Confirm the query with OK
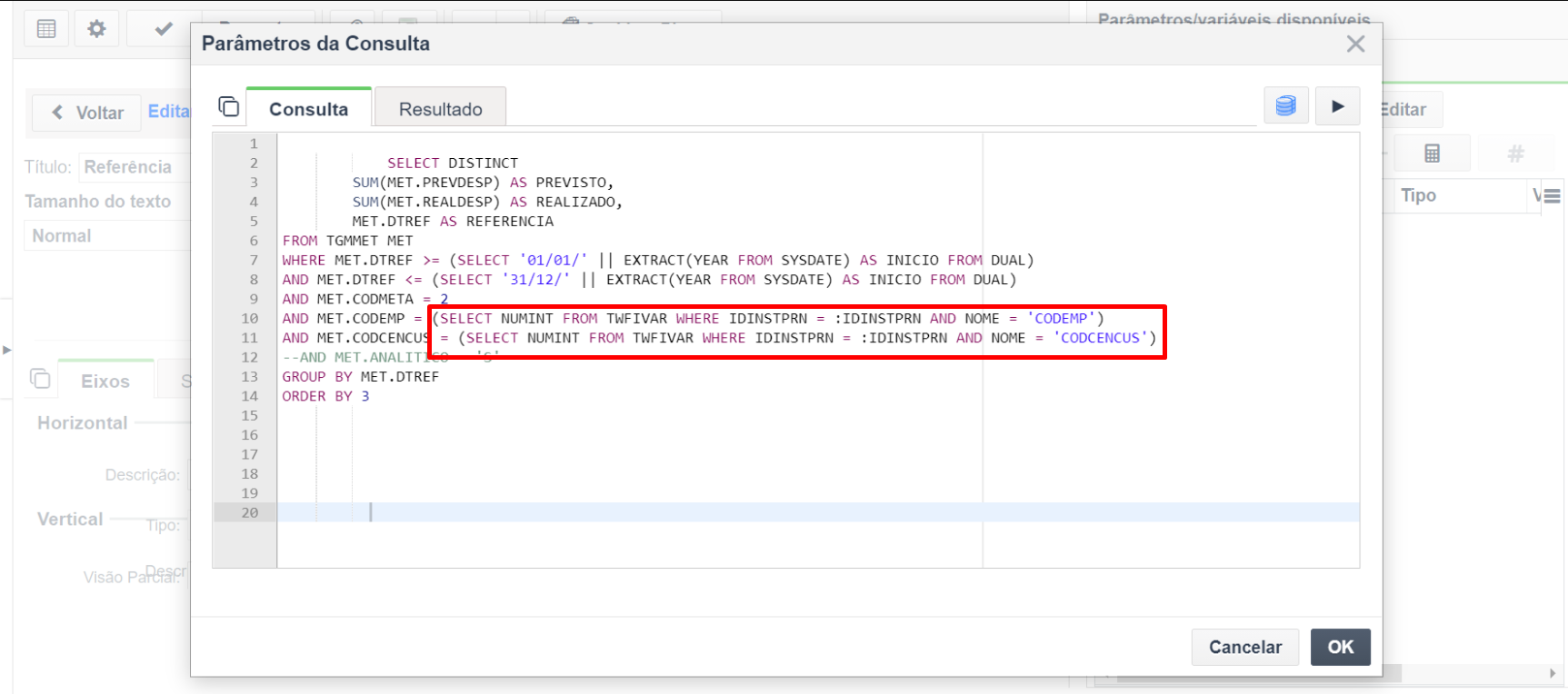The height and width of the screenshot is (694, 1568). coord(1340,647)
